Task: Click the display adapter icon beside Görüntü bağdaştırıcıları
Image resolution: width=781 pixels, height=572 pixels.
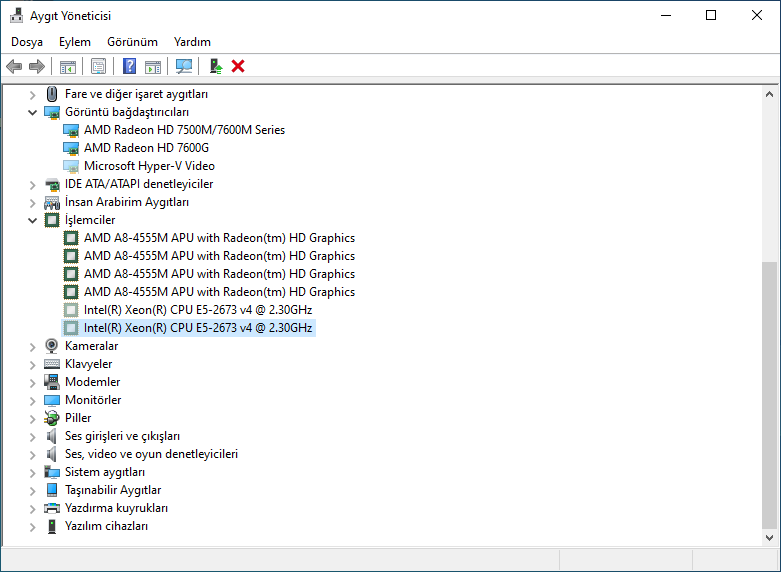Action: click(x=52, y=112)
